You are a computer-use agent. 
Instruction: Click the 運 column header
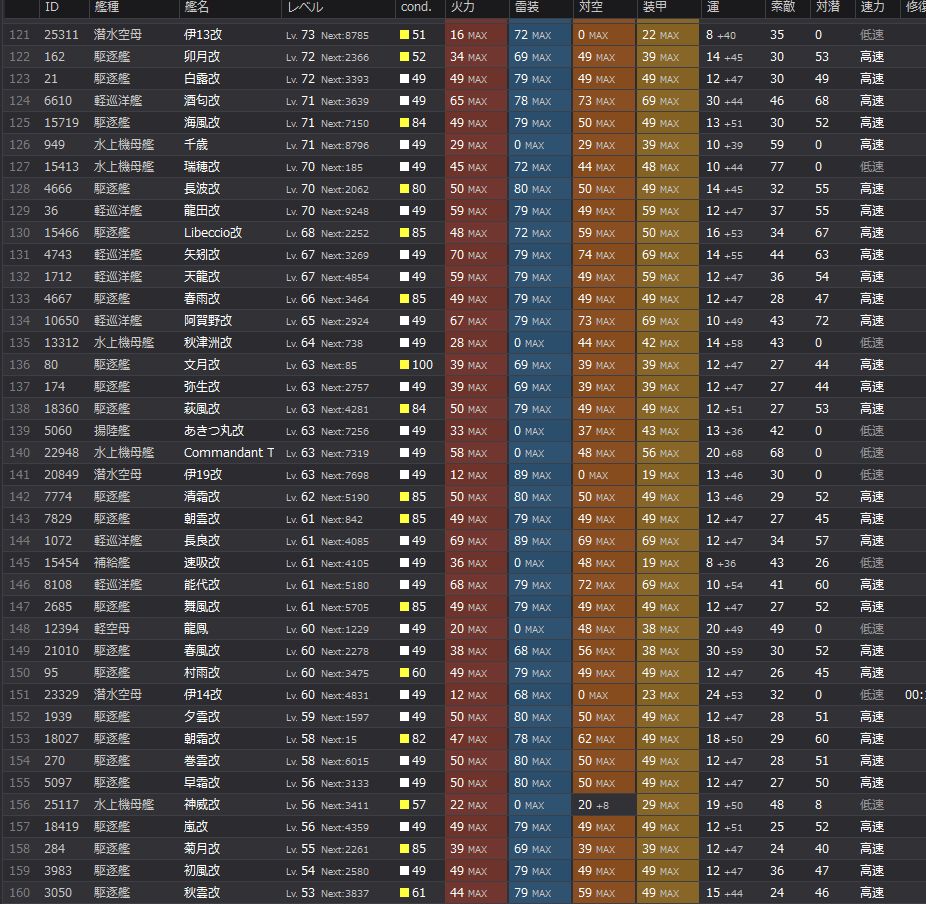(713, 7)
